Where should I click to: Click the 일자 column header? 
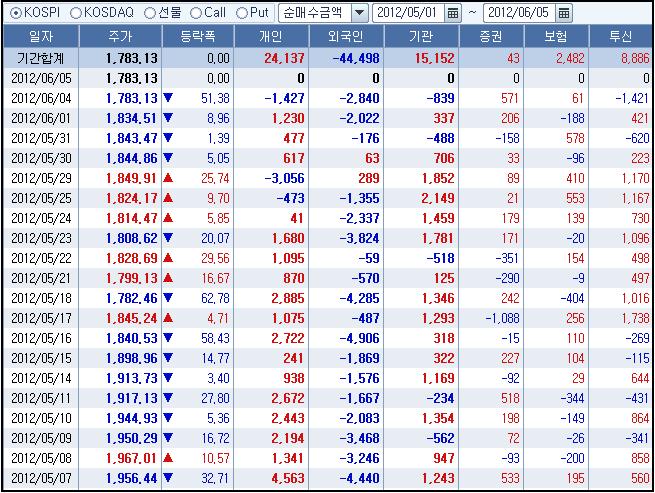[x=41, y=36]
